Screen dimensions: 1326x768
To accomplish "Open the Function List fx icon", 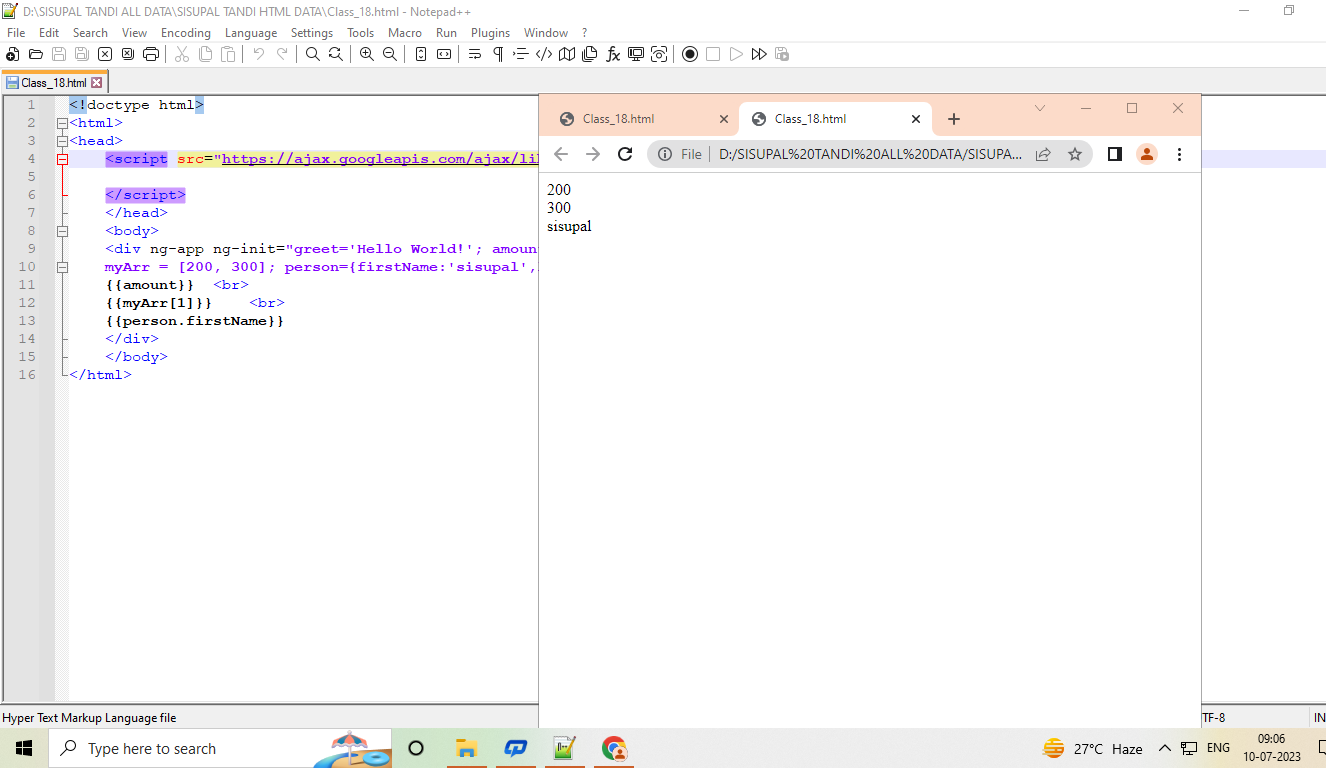I will [613, 54].
